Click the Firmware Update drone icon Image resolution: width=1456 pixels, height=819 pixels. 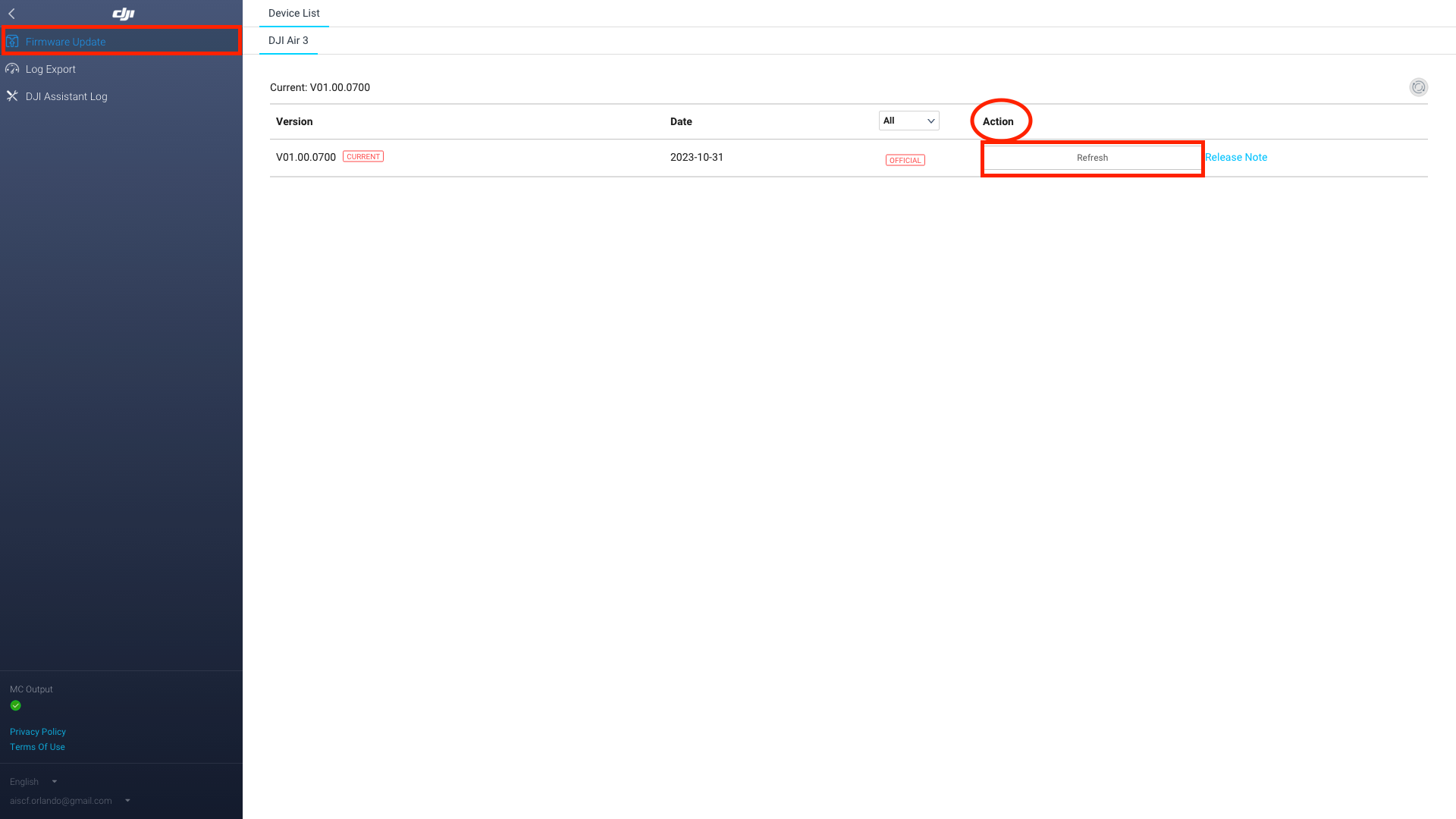12,42
